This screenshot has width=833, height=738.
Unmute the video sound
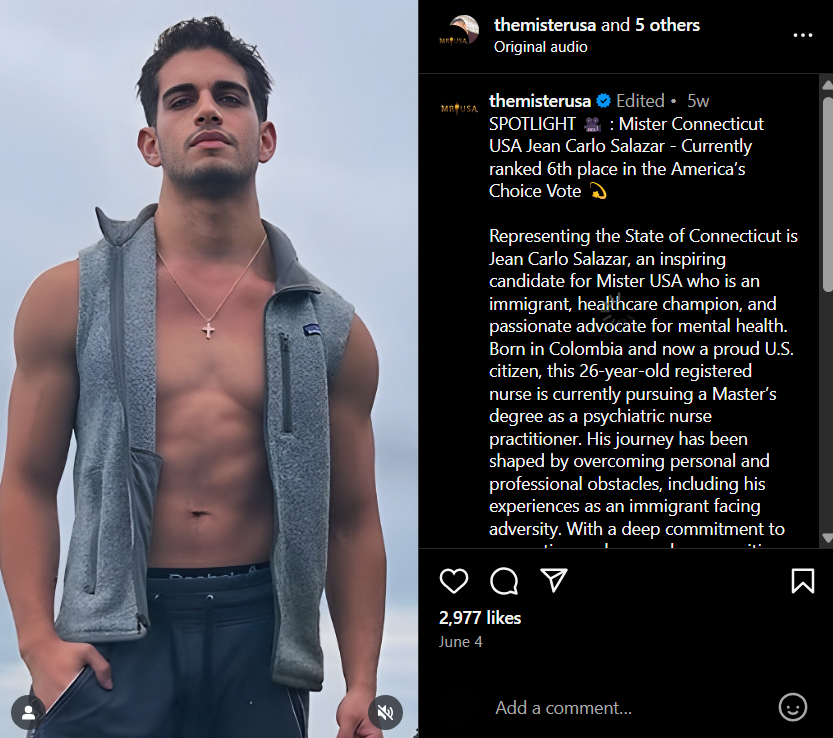click(x=386, y=712)
